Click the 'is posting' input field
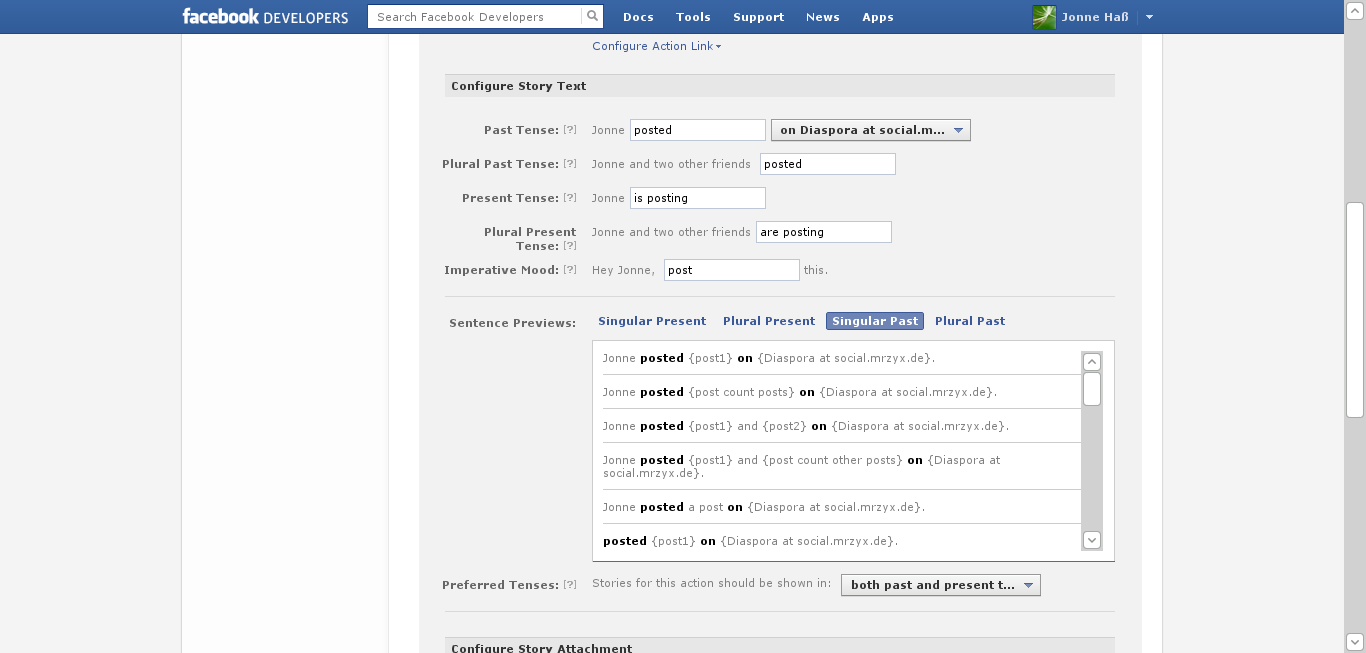Screen dimensions: 1366x653 pos(698,198)
